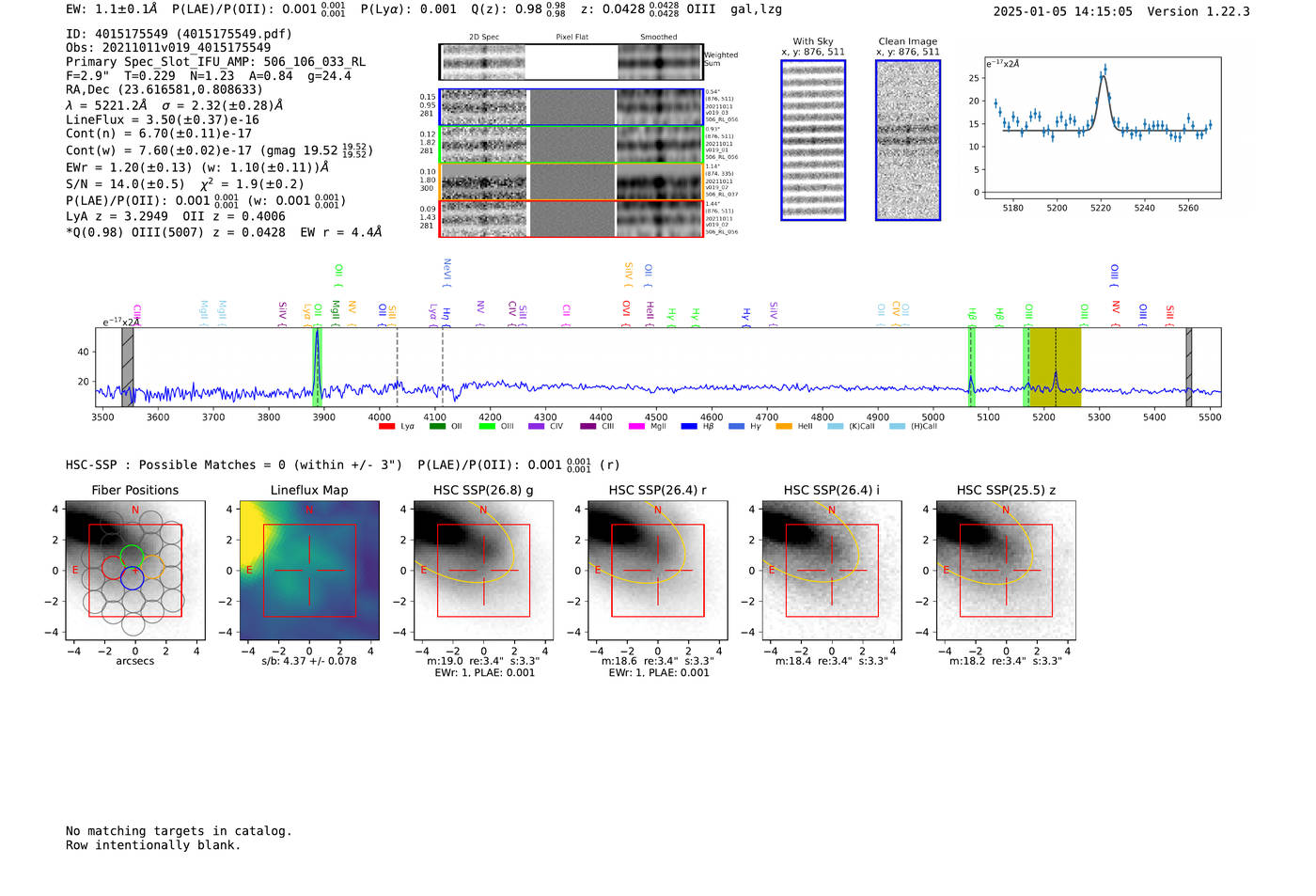
Task: Click the λ = 5221.2Å value
Action: (x=107, y=105)
